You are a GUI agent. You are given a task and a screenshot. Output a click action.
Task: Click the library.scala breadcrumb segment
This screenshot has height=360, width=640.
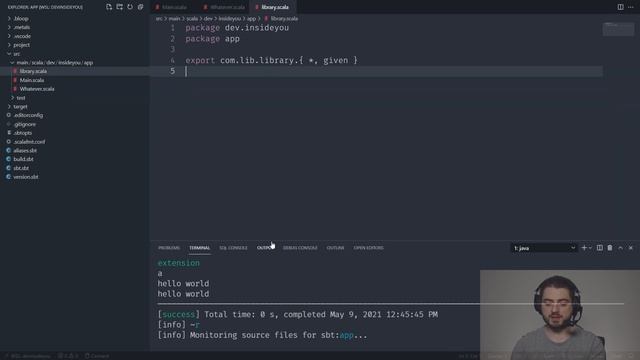(x=281, y=19)
